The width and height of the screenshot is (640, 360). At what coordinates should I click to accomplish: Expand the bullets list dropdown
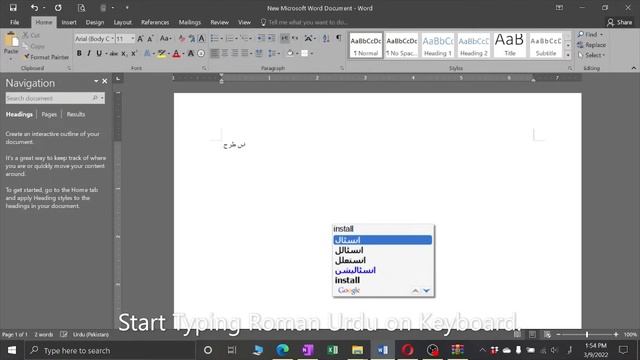222,39
